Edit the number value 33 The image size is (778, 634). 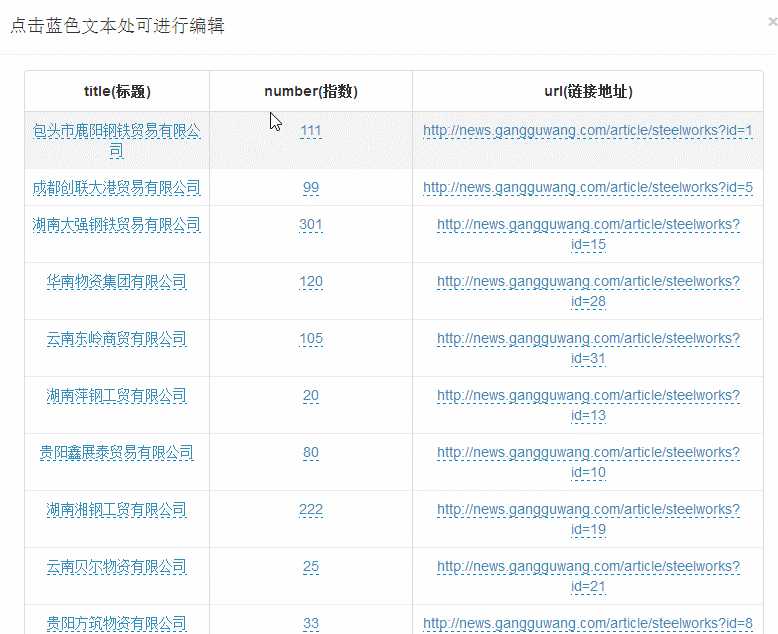coord(311,624)
